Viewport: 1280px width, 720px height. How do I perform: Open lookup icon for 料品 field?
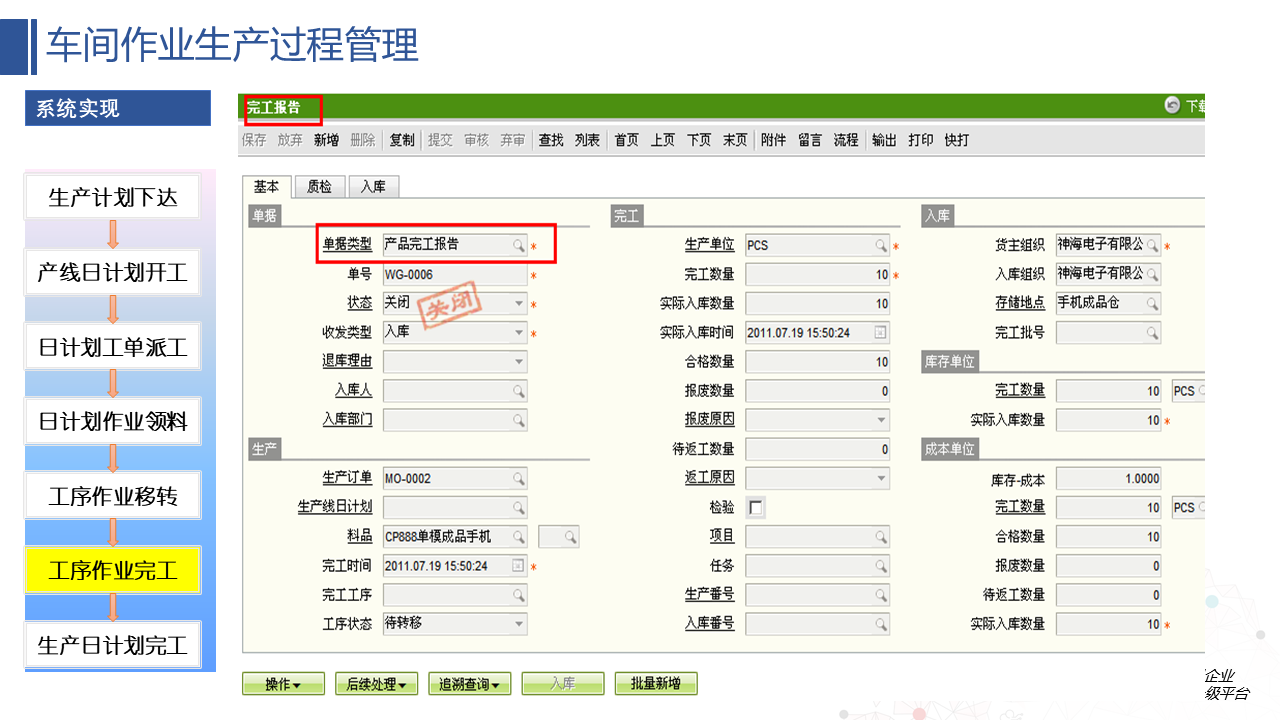tap(519, 537)
